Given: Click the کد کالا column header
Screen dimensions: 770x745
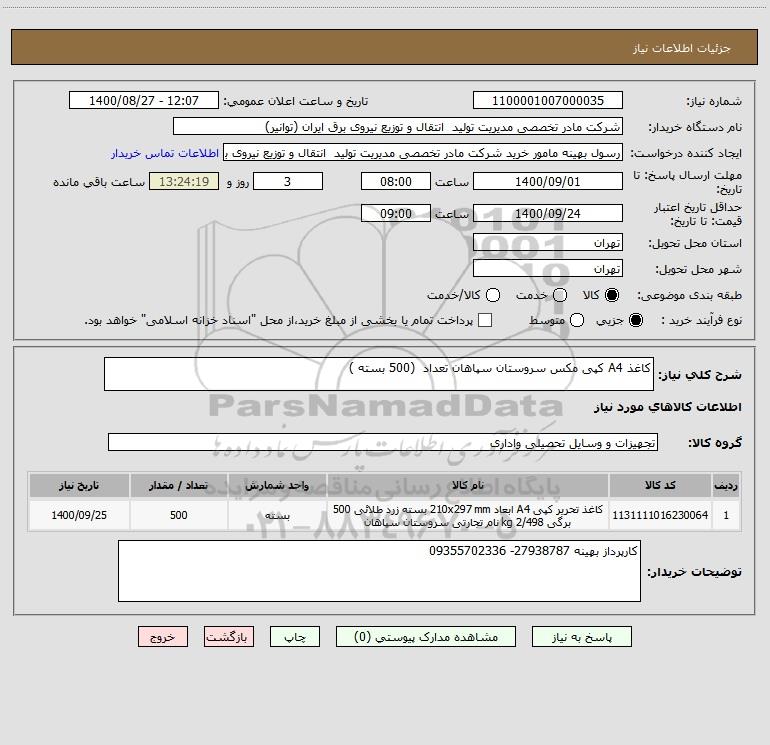Looking at the screenshot, I should tap(660, 485).
